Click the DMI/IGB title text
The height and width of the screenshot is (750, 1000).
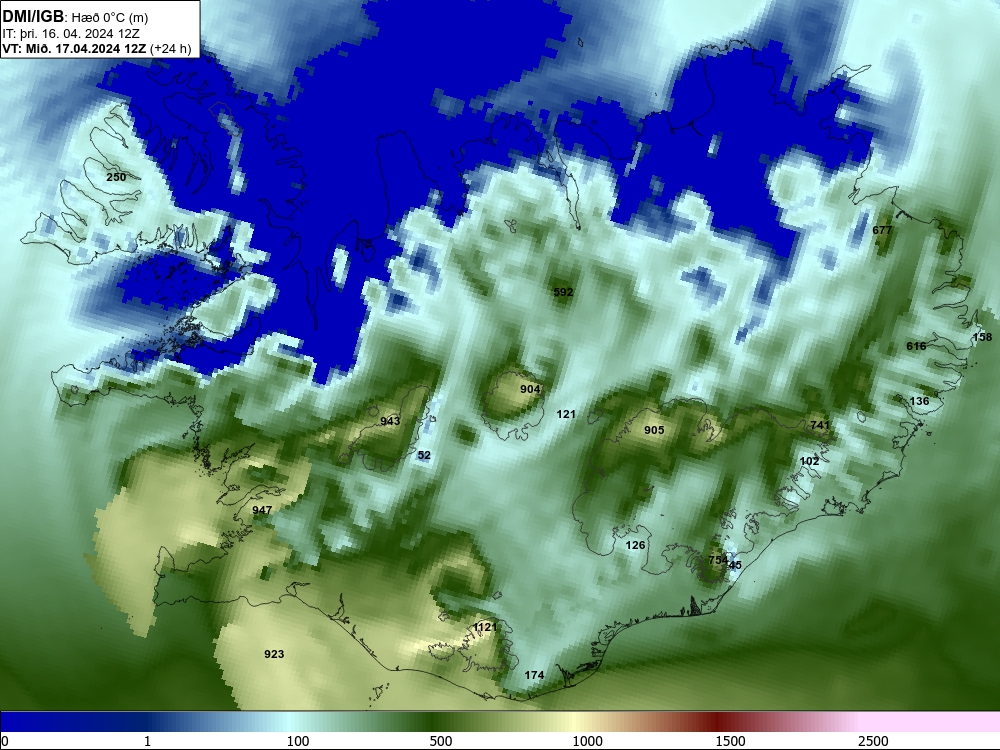(x=33, y=17)
